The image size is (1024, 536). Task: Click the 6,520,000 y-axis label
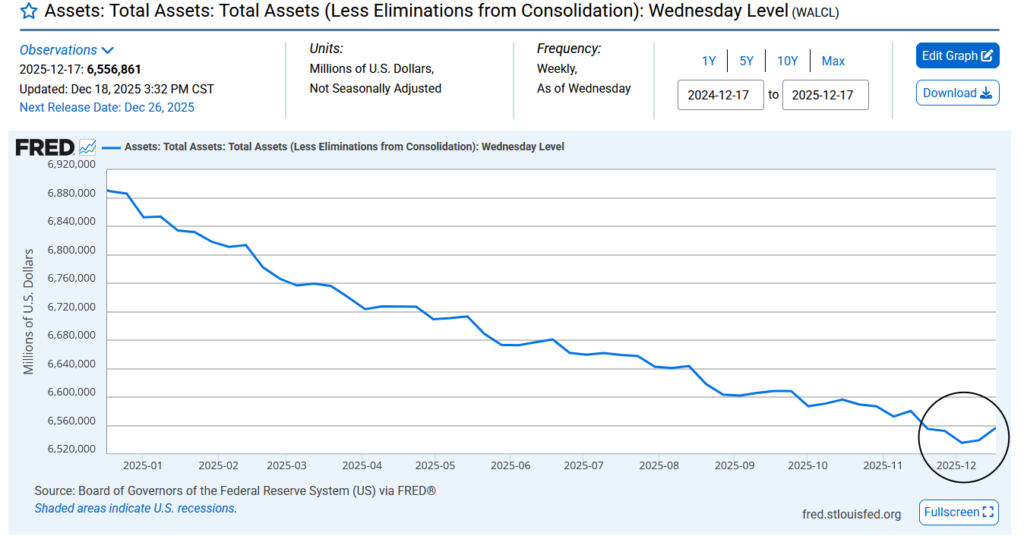[71, 449]
